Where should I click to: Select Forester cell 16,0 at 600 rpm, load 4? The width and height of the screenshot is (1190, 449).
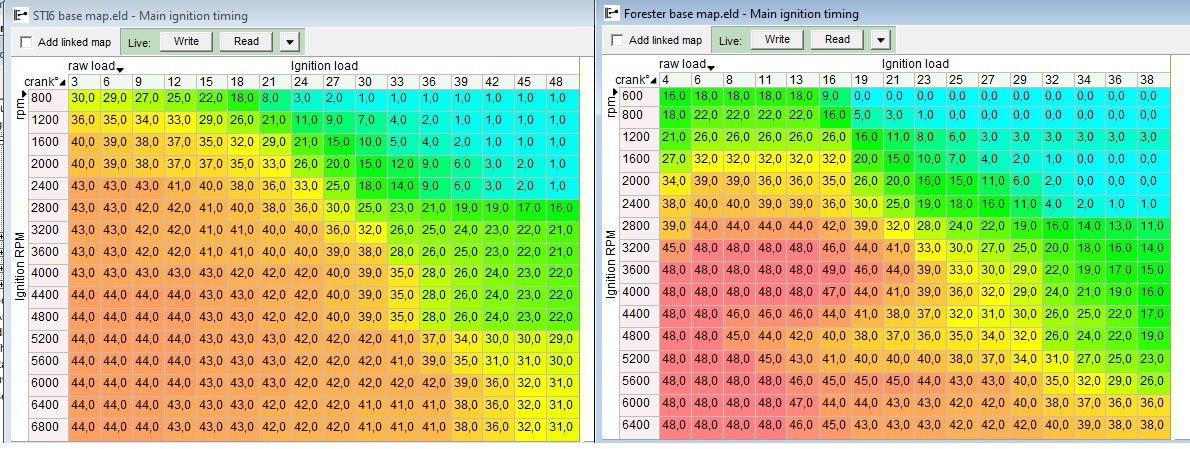tap(675, 95)
